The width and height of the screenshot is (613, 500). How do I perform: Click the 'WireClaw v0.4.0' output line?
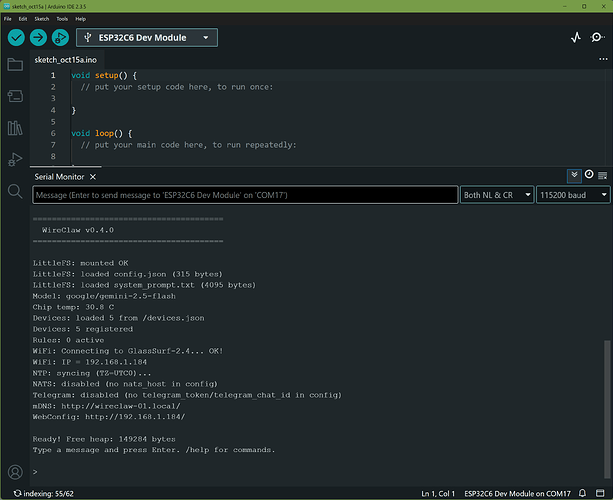(x=78, y=230)
